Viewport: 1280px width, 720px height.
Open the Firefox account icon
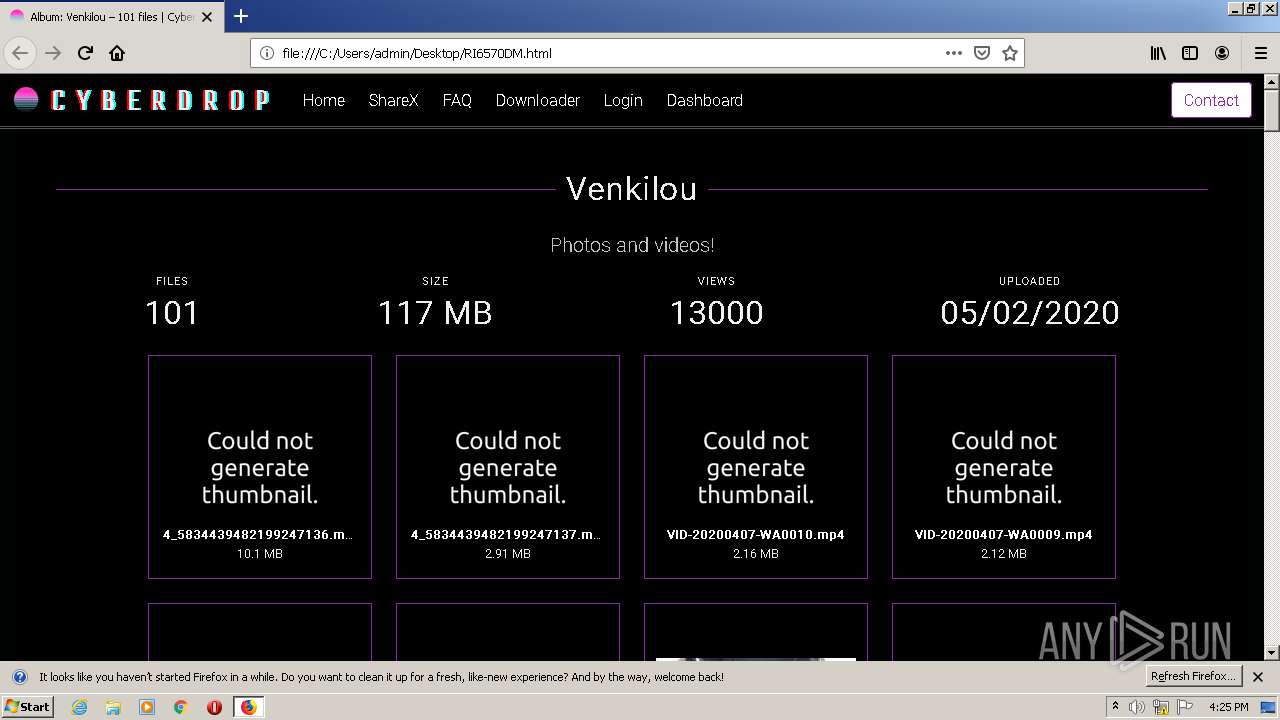tap(1222, 53)
